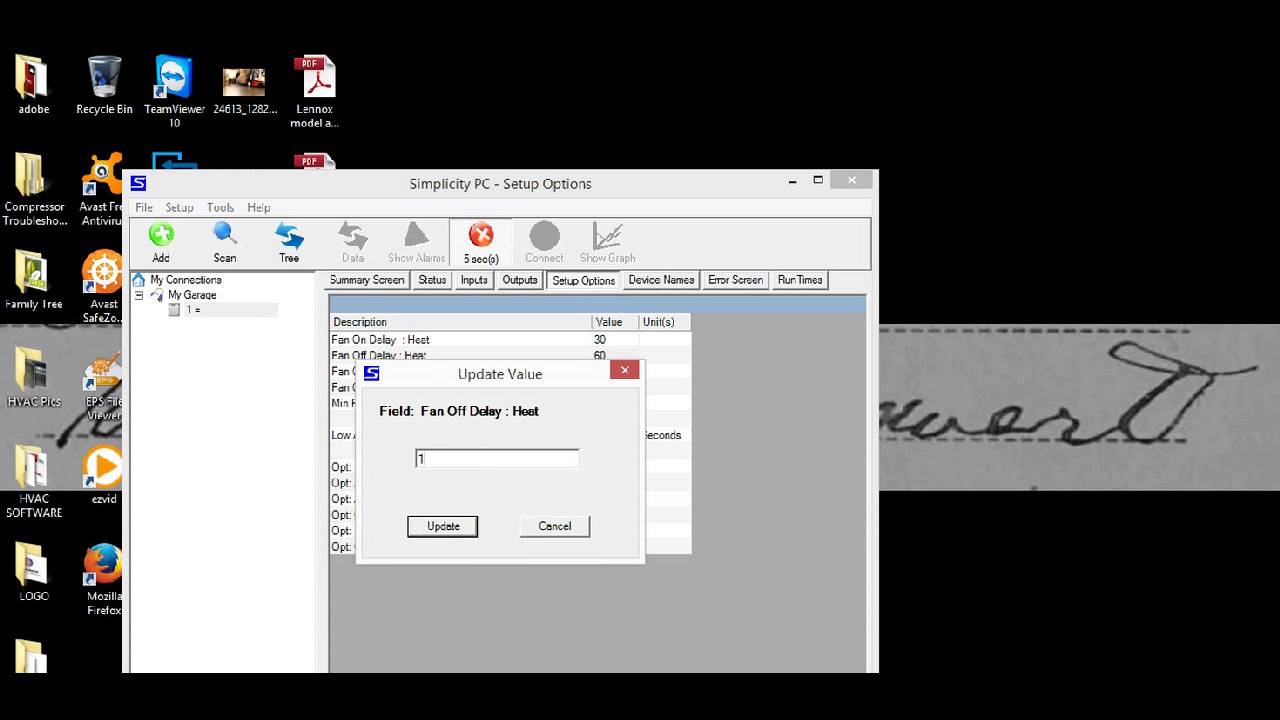This screenshot has width=1280, height=720.
Task: Click the Show Alarms bell icon
Action: coord(417,234)
